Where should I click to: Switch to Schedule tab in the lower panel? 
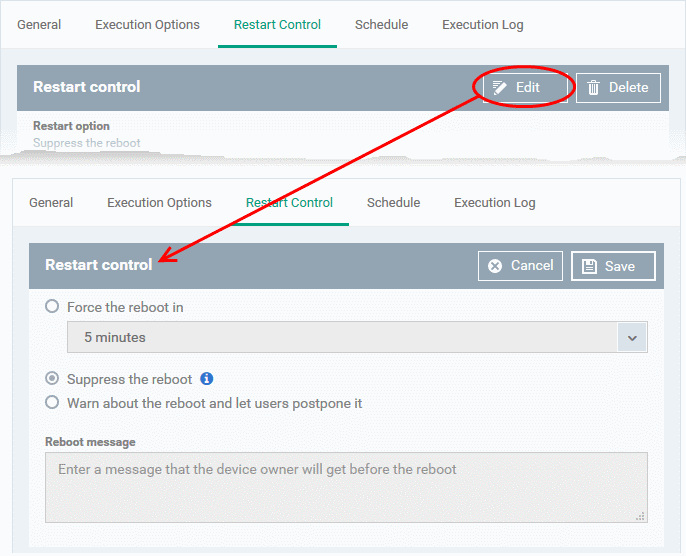coord(393,203)
